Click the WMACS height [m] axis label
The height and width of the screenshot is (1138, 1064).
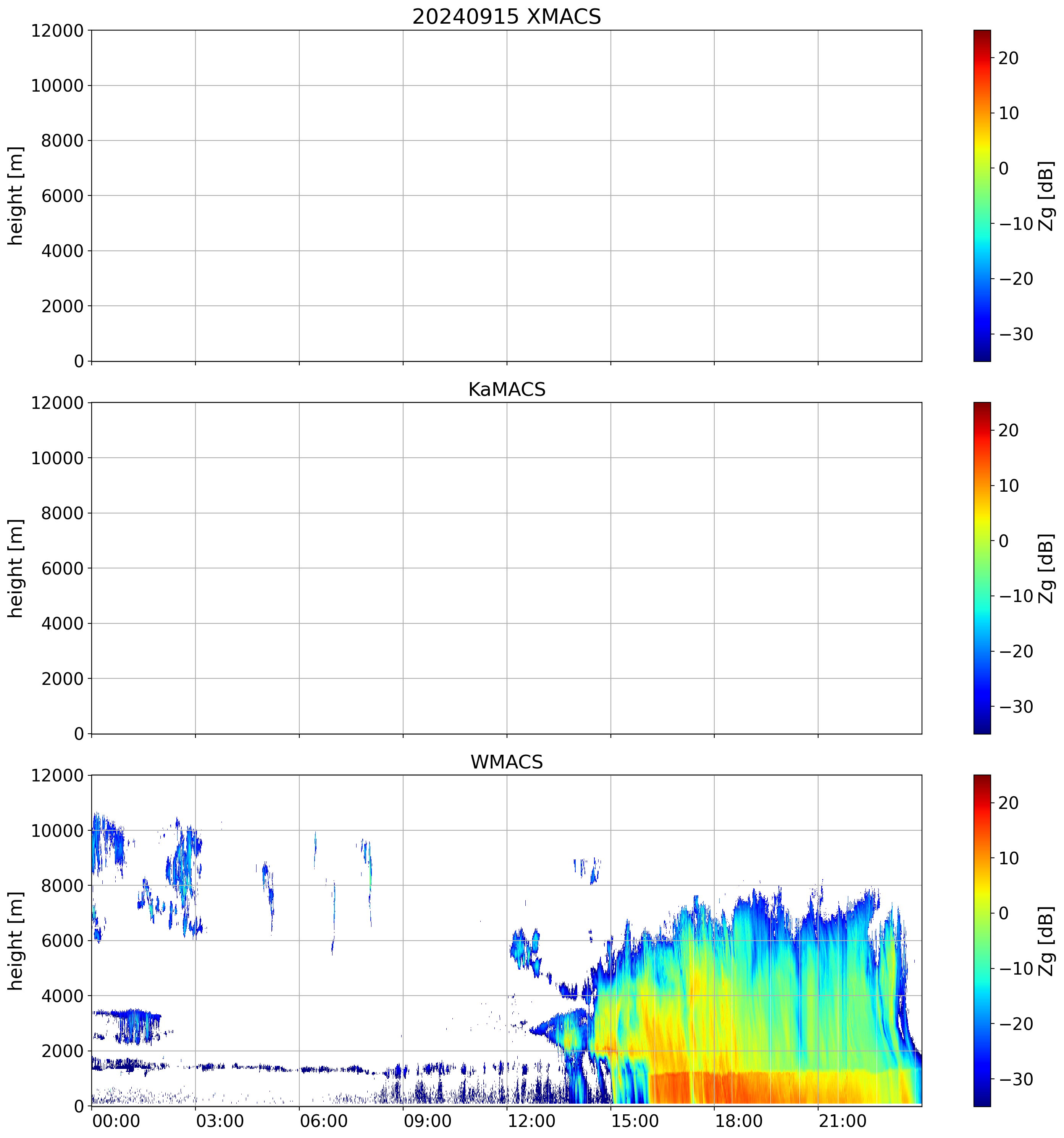pos(16,941)
